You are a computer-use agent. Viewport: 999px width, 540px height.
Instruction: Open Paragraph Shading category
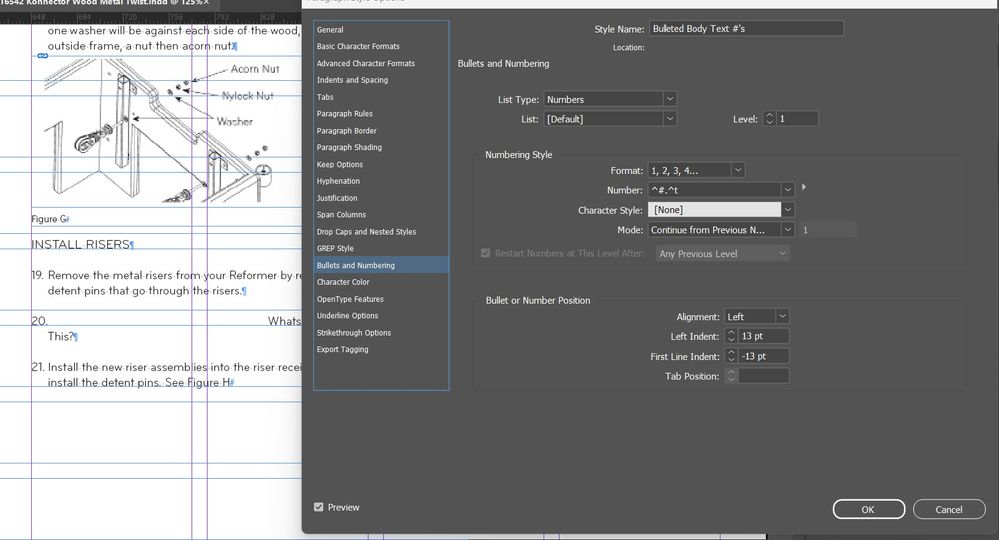[381, 147]
